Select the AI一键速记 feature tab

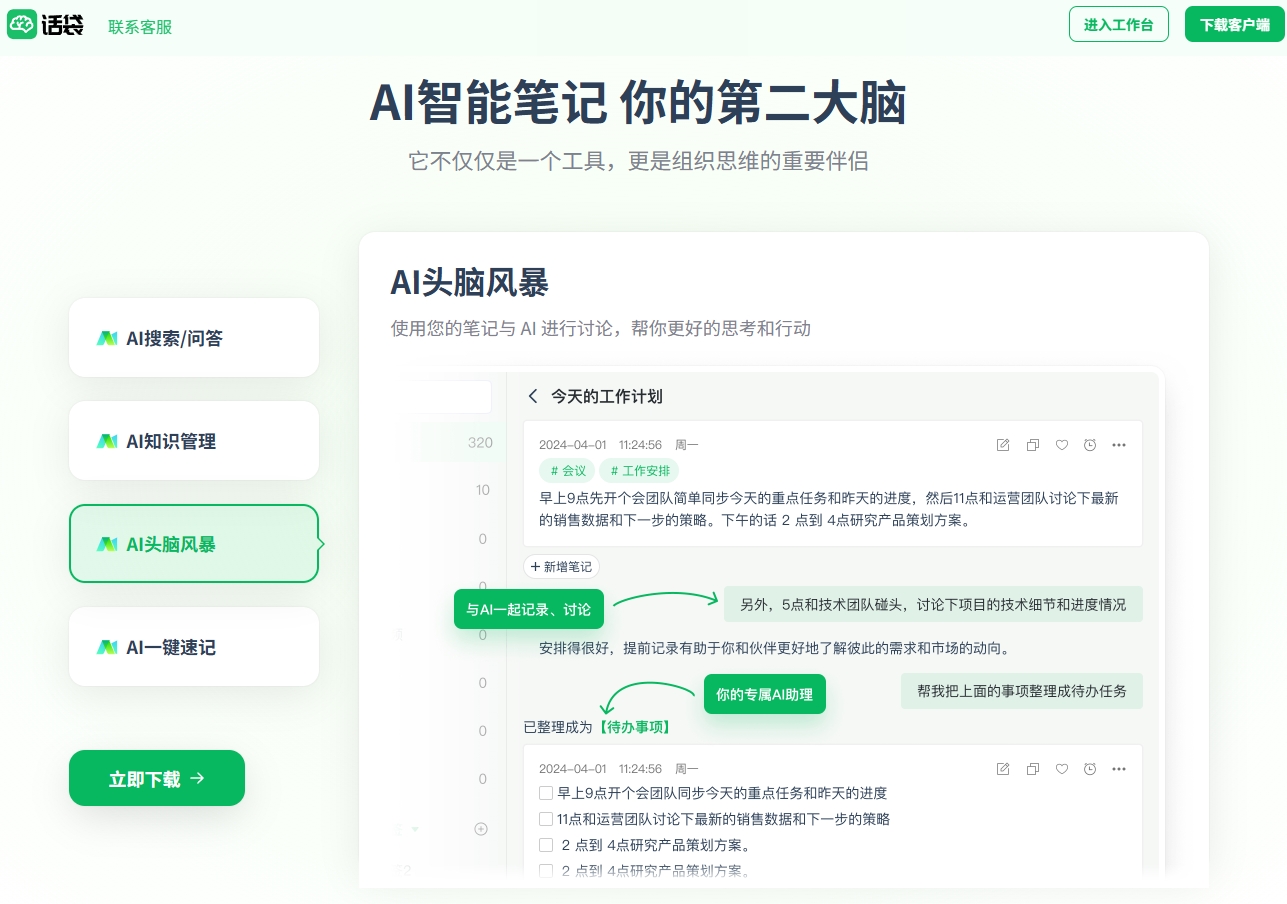click(193, 647)
